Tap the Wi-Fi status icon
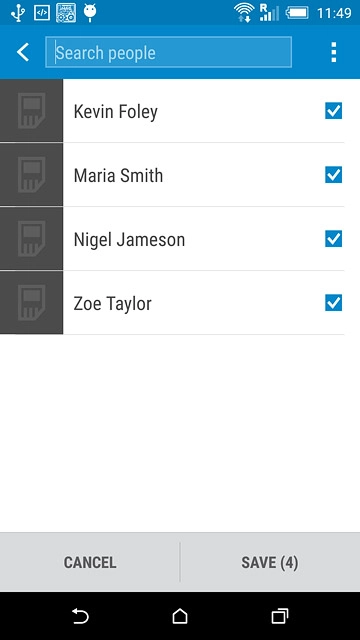This screenshot has width=360, height=640. (244, 13)
